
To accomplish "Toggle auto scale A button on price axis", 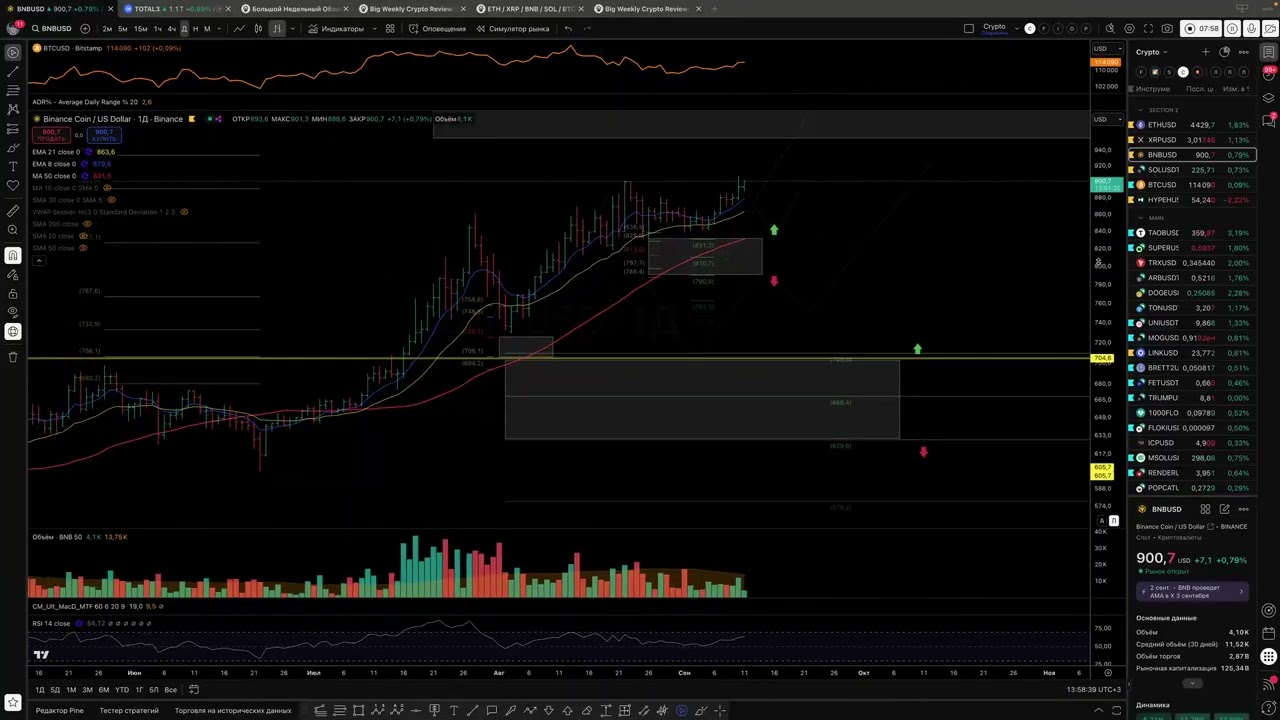I will coord(1103,521).
